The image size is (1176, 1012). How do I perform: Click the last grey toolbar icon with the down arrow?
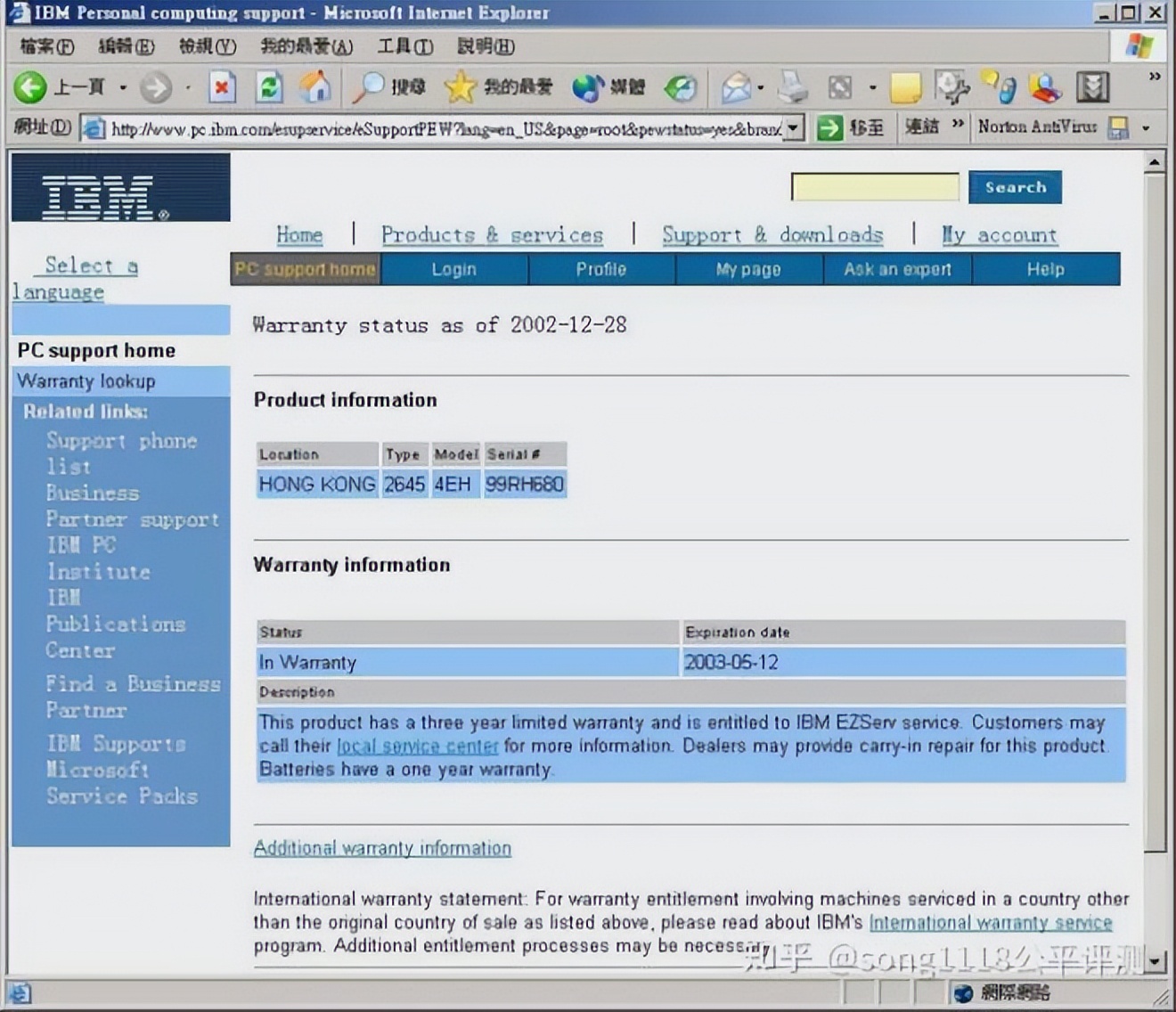[x=1092, y=86]
